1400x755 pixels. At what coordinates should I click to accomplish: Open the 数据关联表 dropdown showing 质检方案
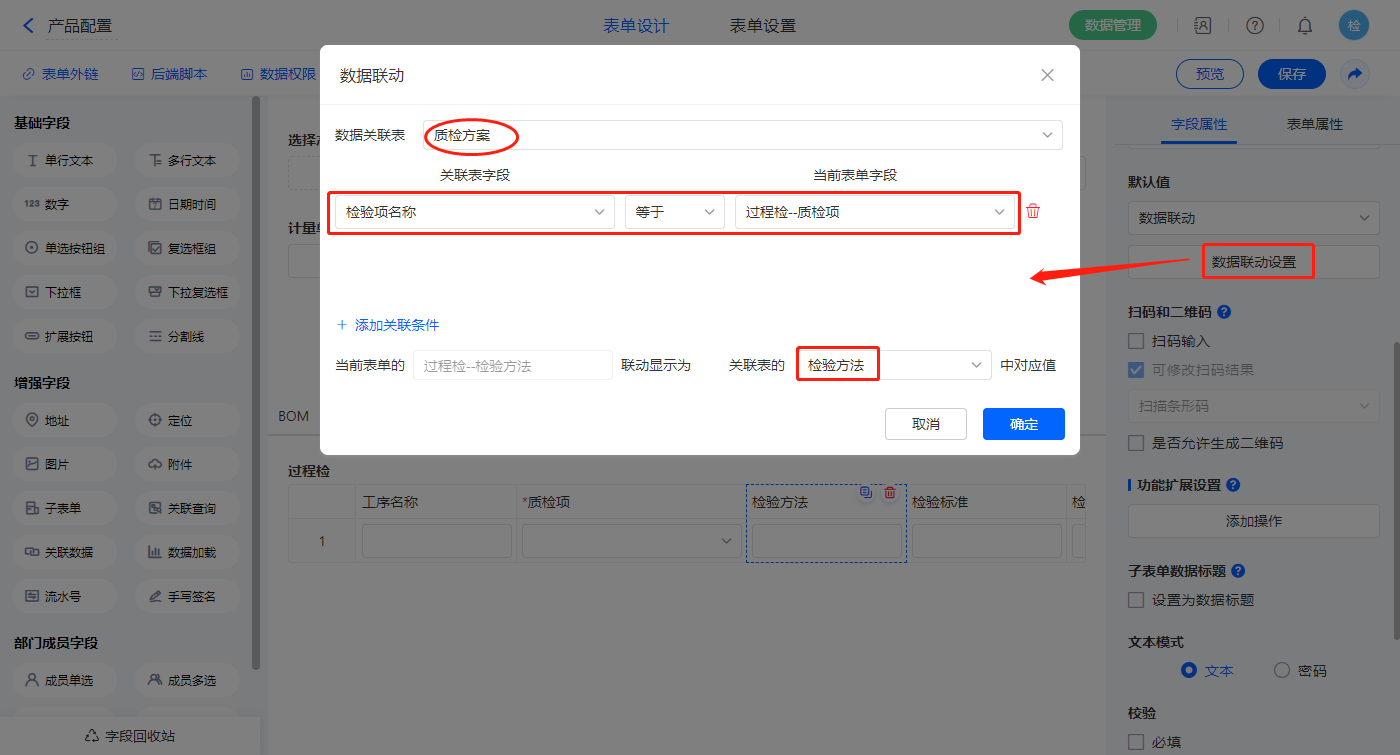(x=742, y=135)
